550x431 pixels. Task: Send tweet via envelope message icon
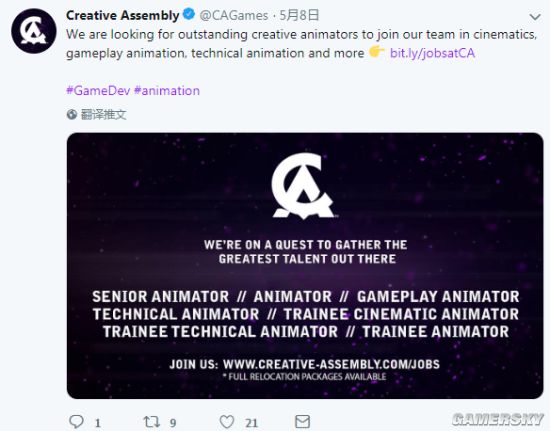coord(302,422)
